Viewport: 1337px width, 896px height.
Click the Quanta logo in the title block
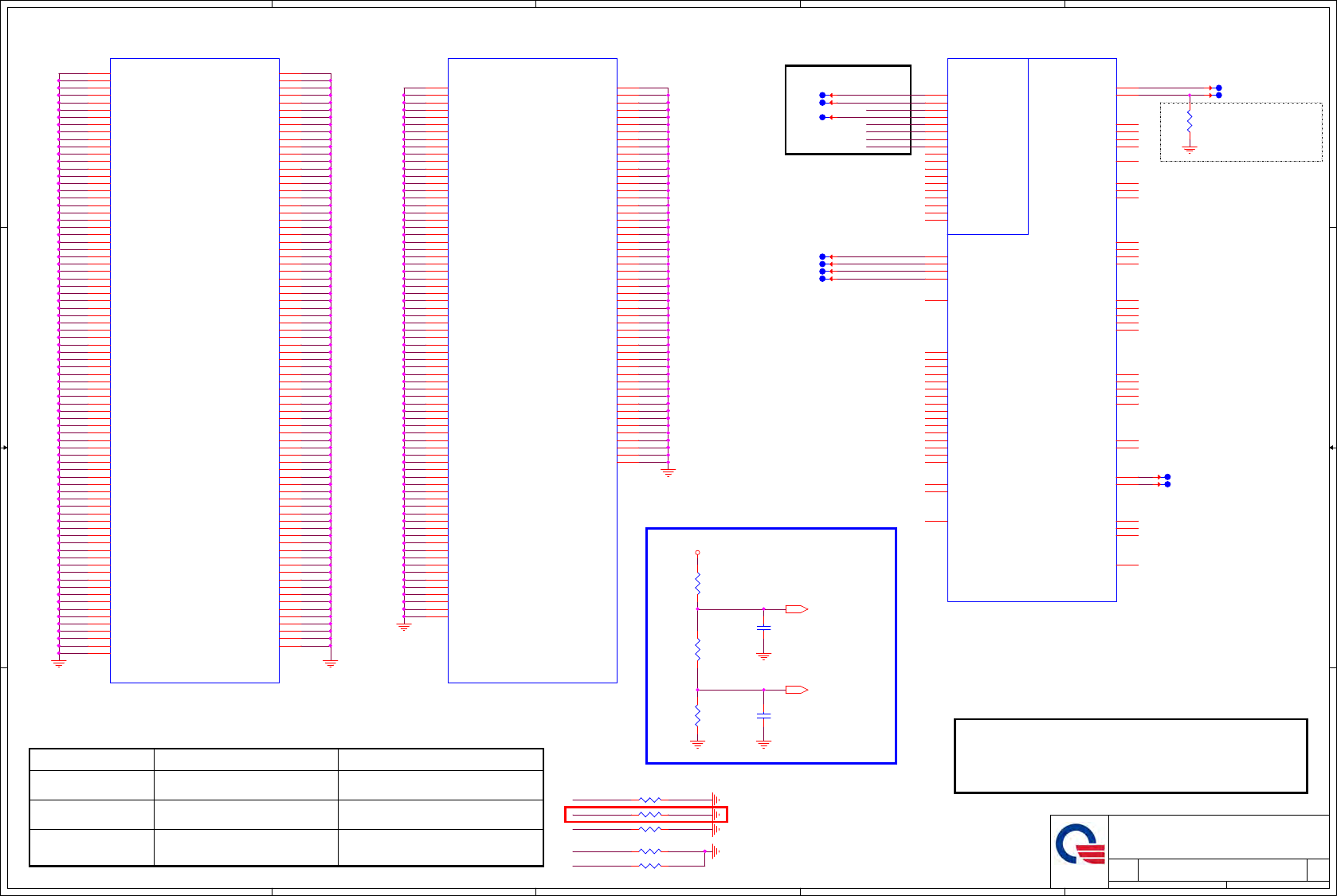1080,844
